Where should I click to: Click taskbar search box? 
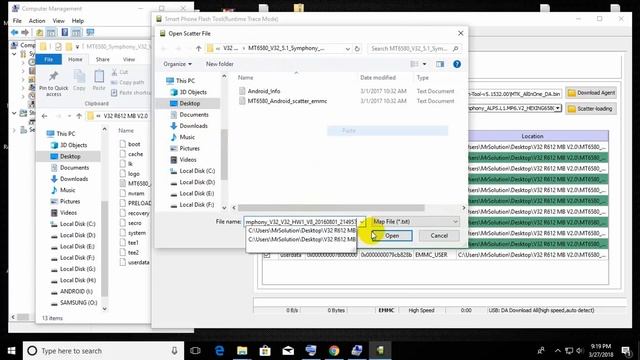click(103, 351)
